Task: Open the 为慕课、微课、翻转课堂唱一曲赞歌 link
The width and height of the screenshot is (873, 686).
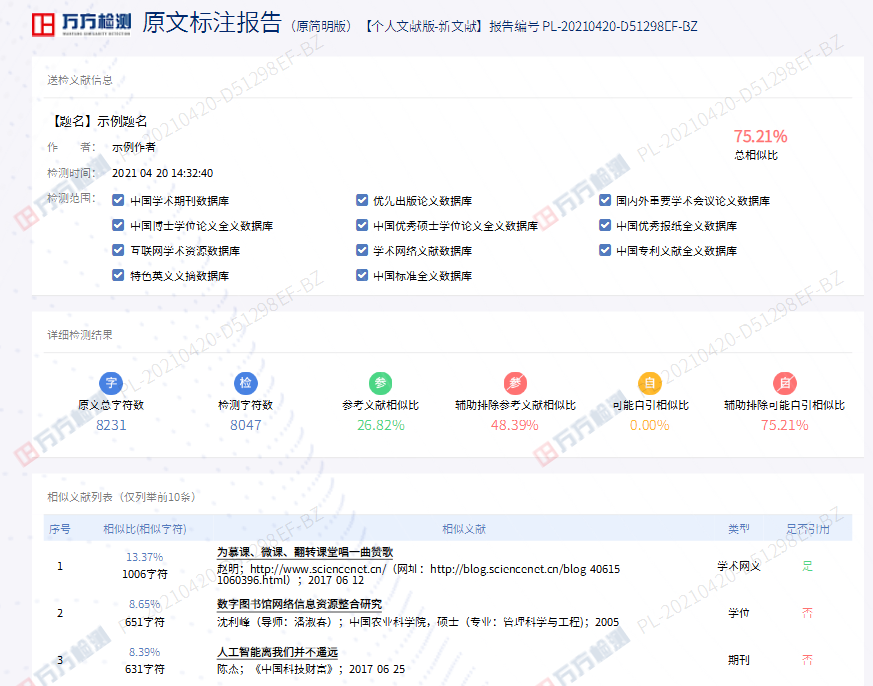Action: click(305, 552)
